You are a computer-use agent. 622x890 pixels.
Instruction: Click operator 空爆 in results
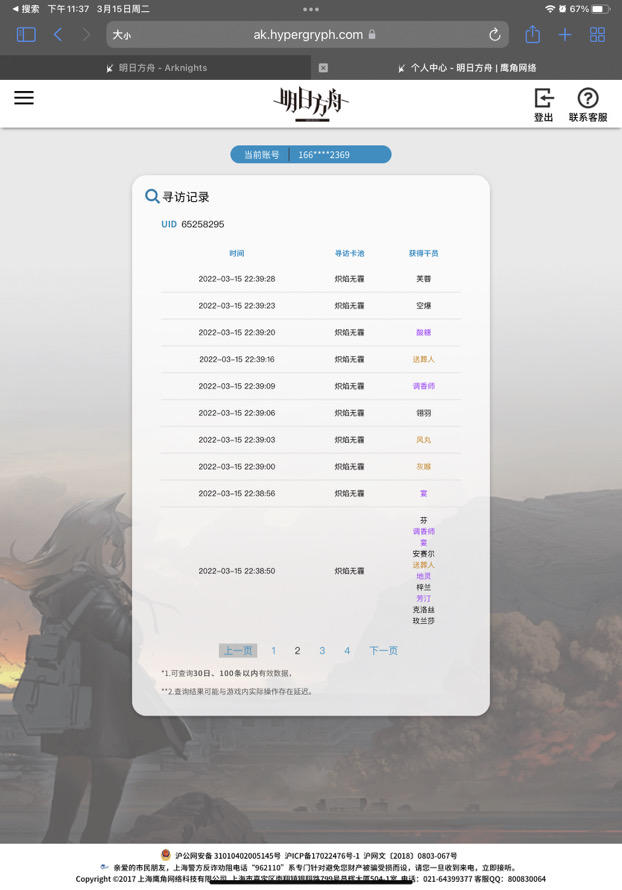pyautogui.click(x=423, y=305)
